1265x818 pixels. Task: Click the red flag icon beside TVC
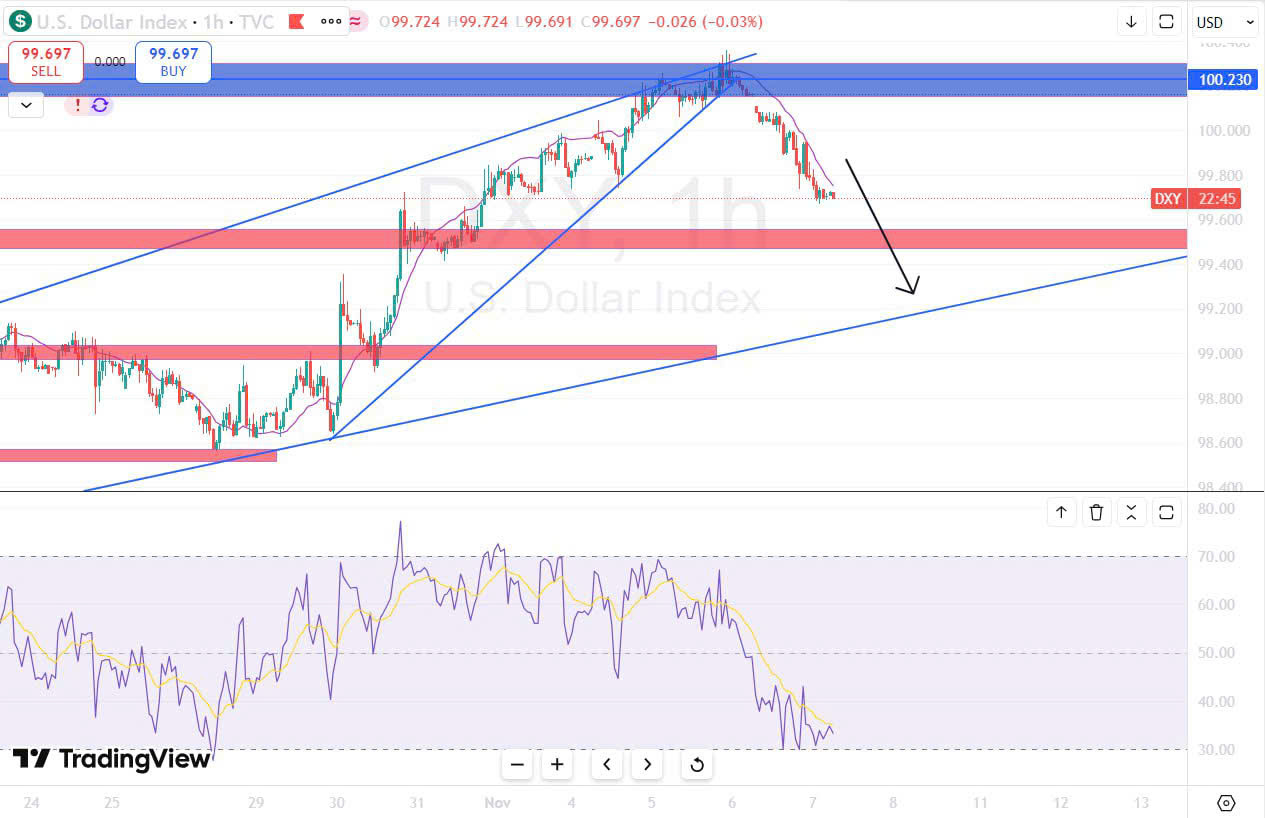coord(296,21)
